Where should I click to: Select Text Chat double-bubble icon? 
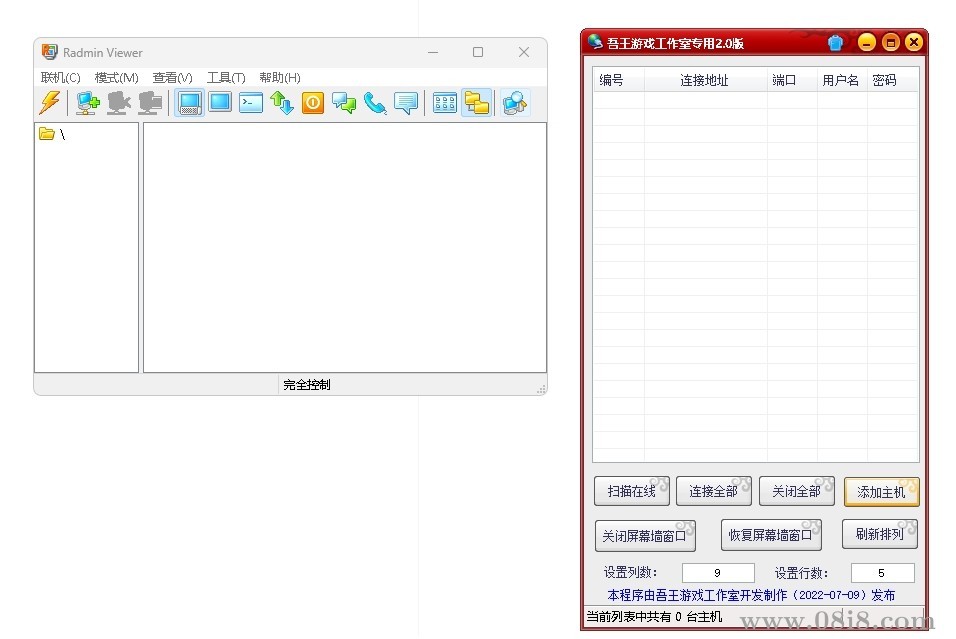tap(344, 102)
